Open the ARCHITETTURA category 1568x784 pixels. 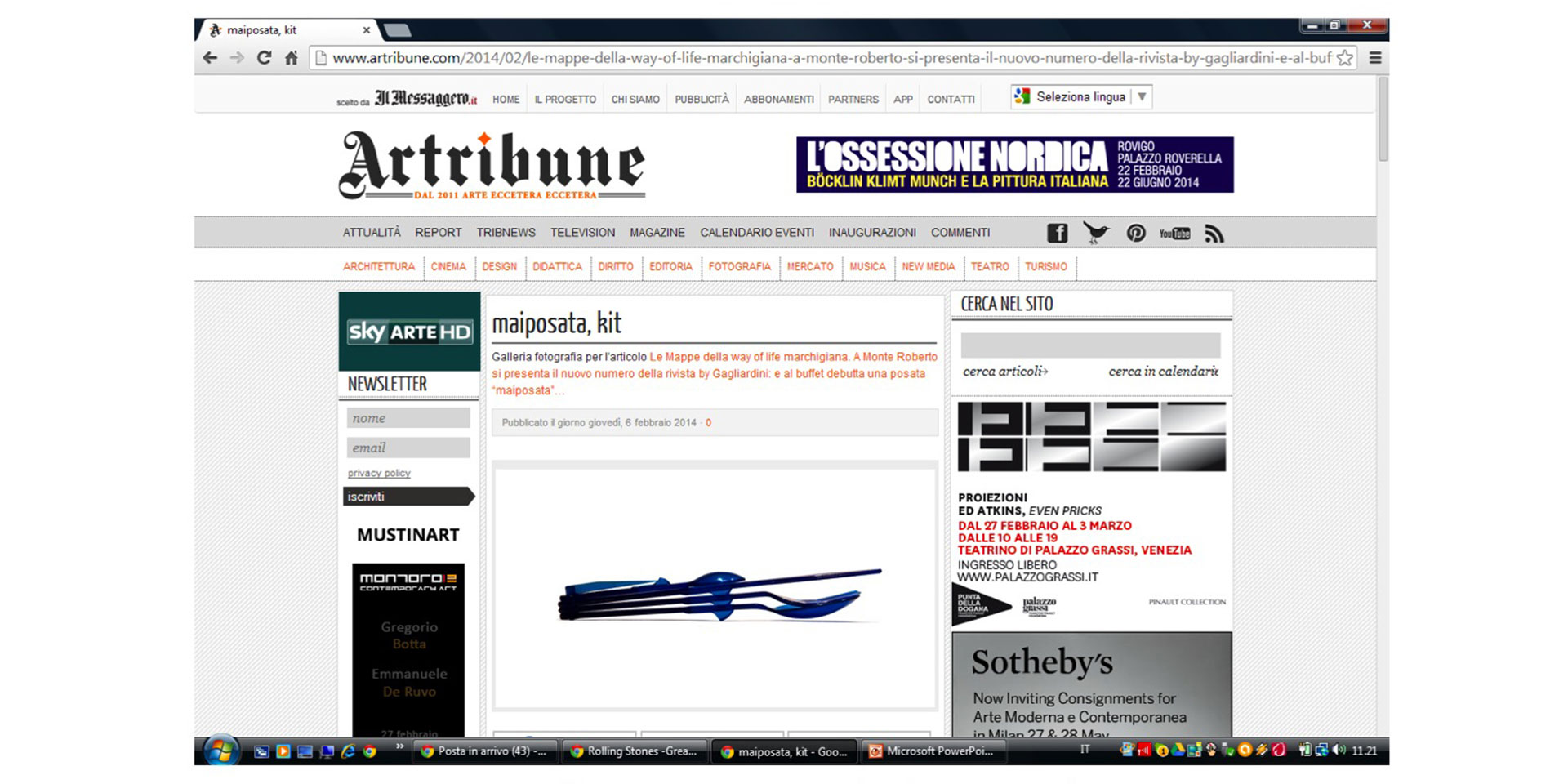(x=379, y=267)
